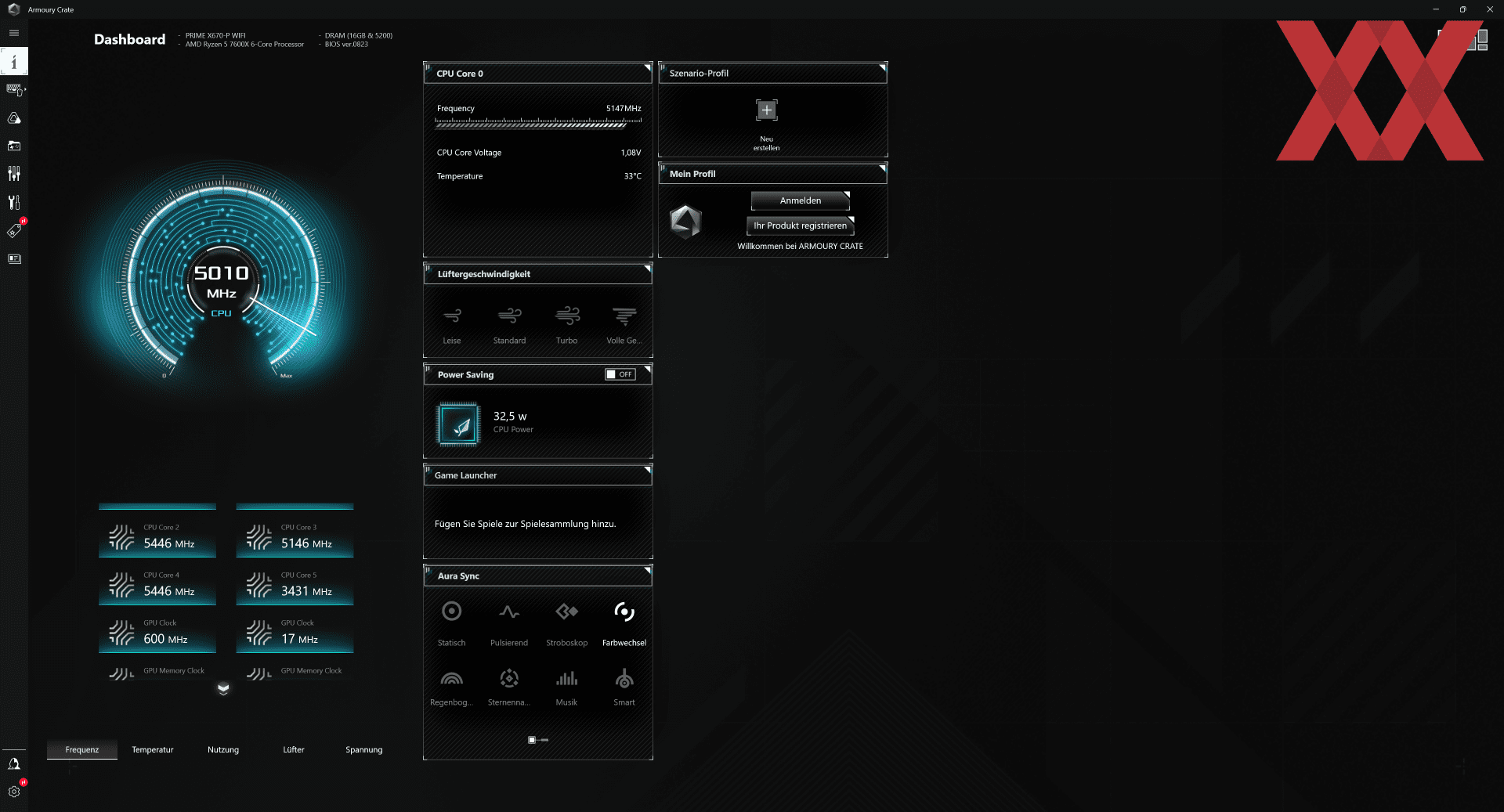
Task: Choose the Pulsierend Aura lighting effect
Action: click(x=509, y=624)
